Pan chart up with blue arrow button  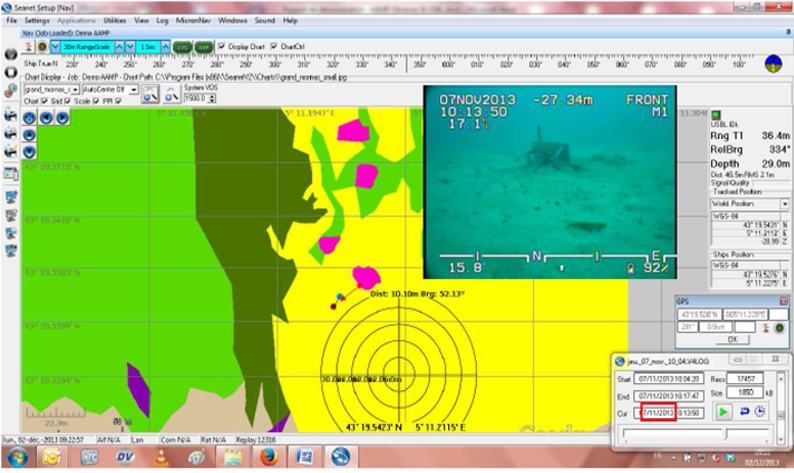click(29, 135)
